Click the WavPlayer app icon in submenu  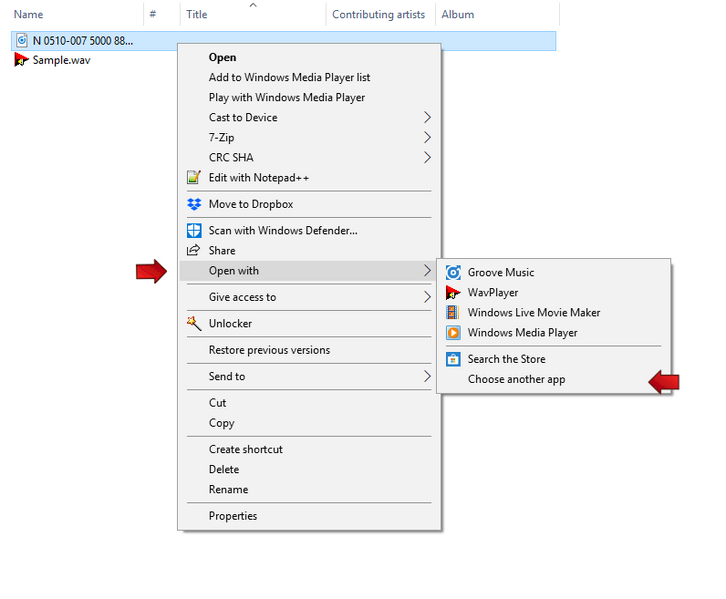coord(453,293)
